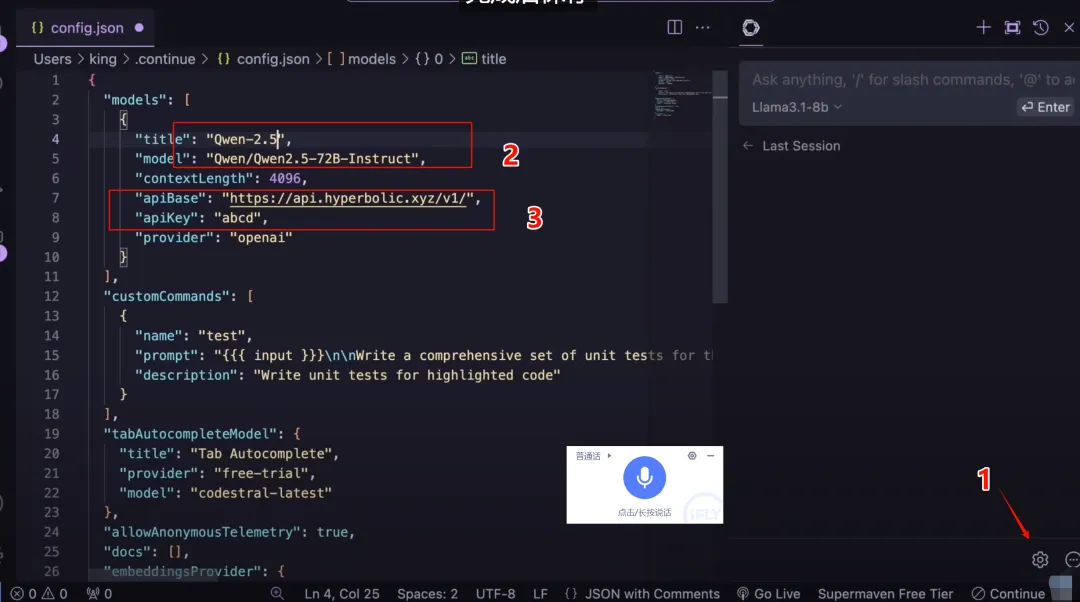
Task: Click Users in the breadcrumb
Action: point(52,59)
